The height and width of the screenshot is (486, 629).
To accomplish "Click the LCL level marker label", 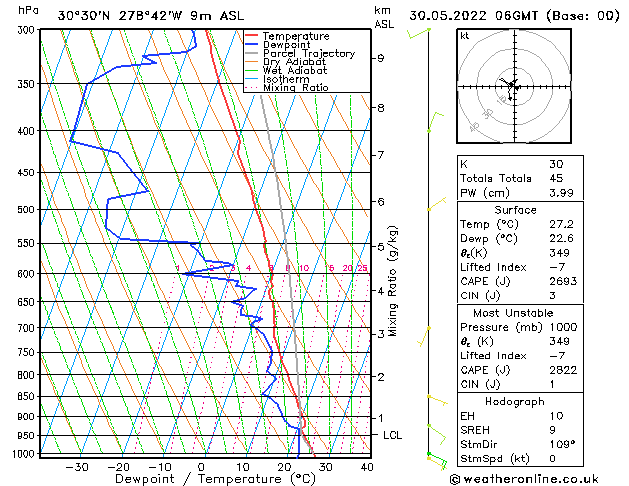I will [392, 435].
